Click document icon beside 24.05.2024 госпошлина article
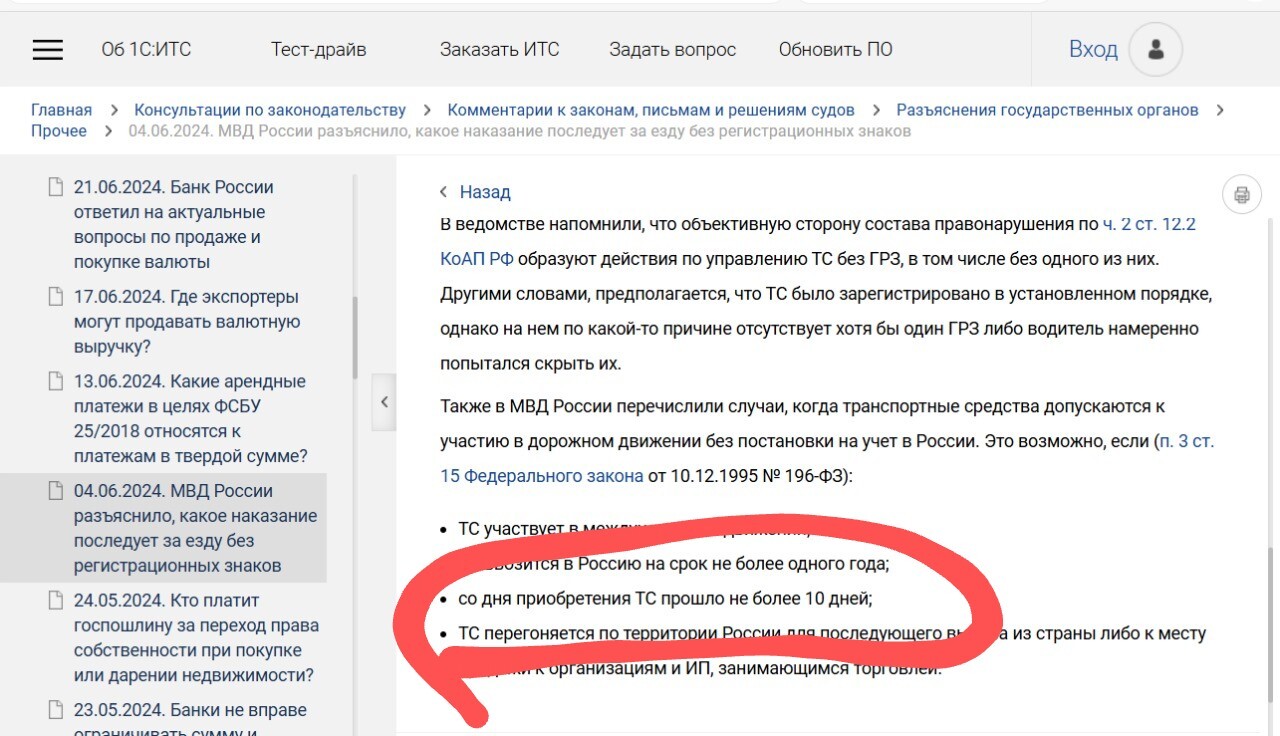Viewport: 1280px width, 736px height. 56,601
